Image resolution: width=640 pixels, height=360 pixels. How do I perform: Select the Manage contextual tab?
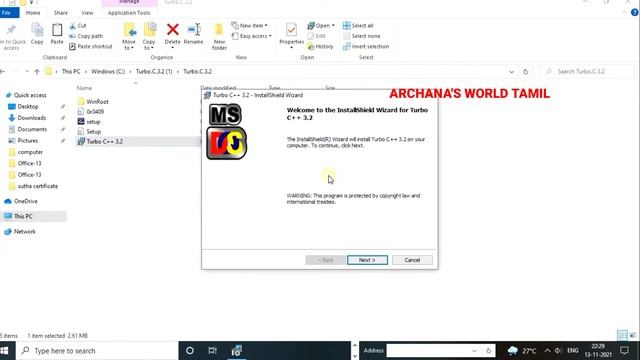[x=129, y=2]
